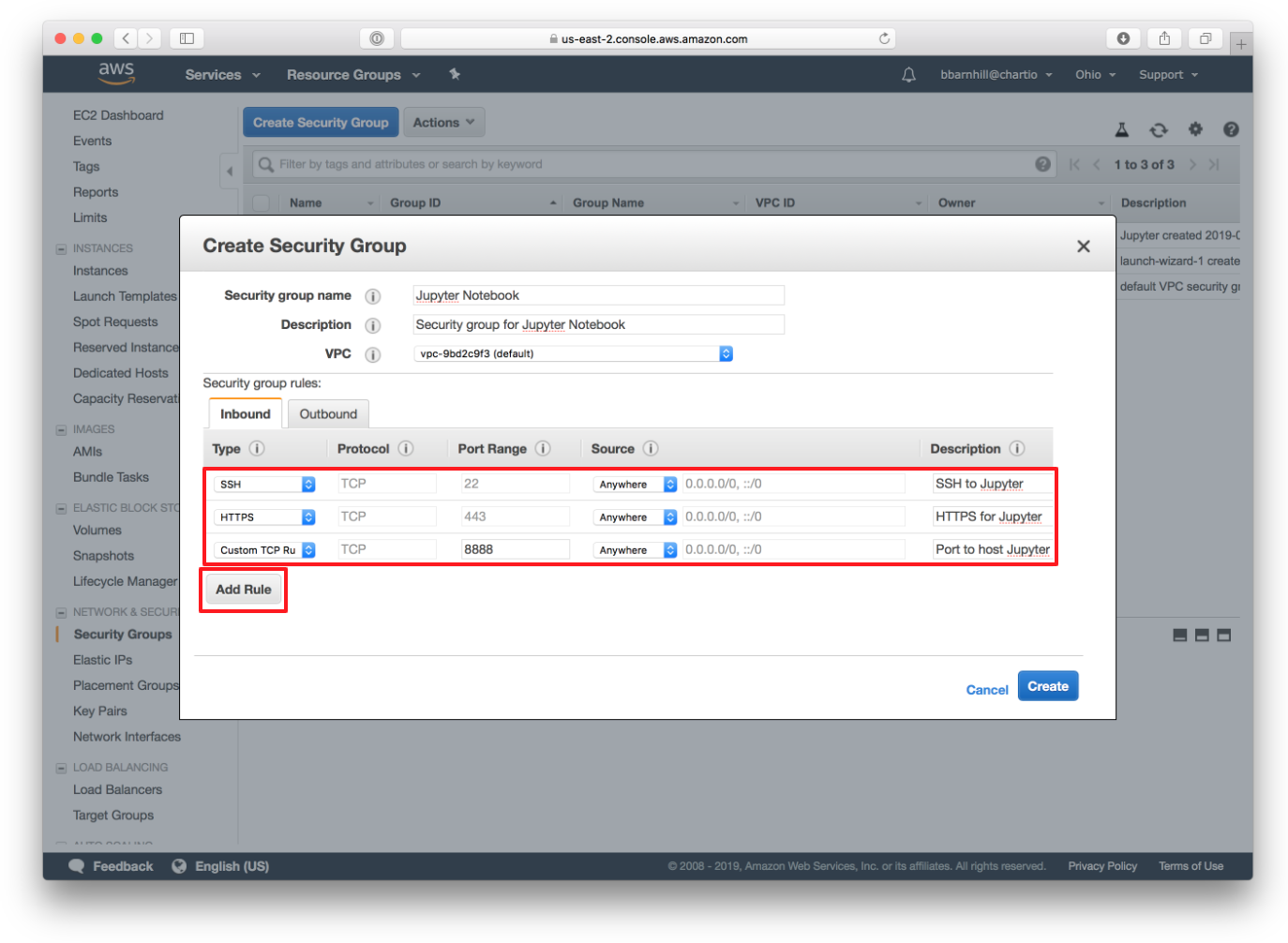Open the bbarnhill@chartio account menu
Viewport: 1288px width, 943px height.
point(996,75)
